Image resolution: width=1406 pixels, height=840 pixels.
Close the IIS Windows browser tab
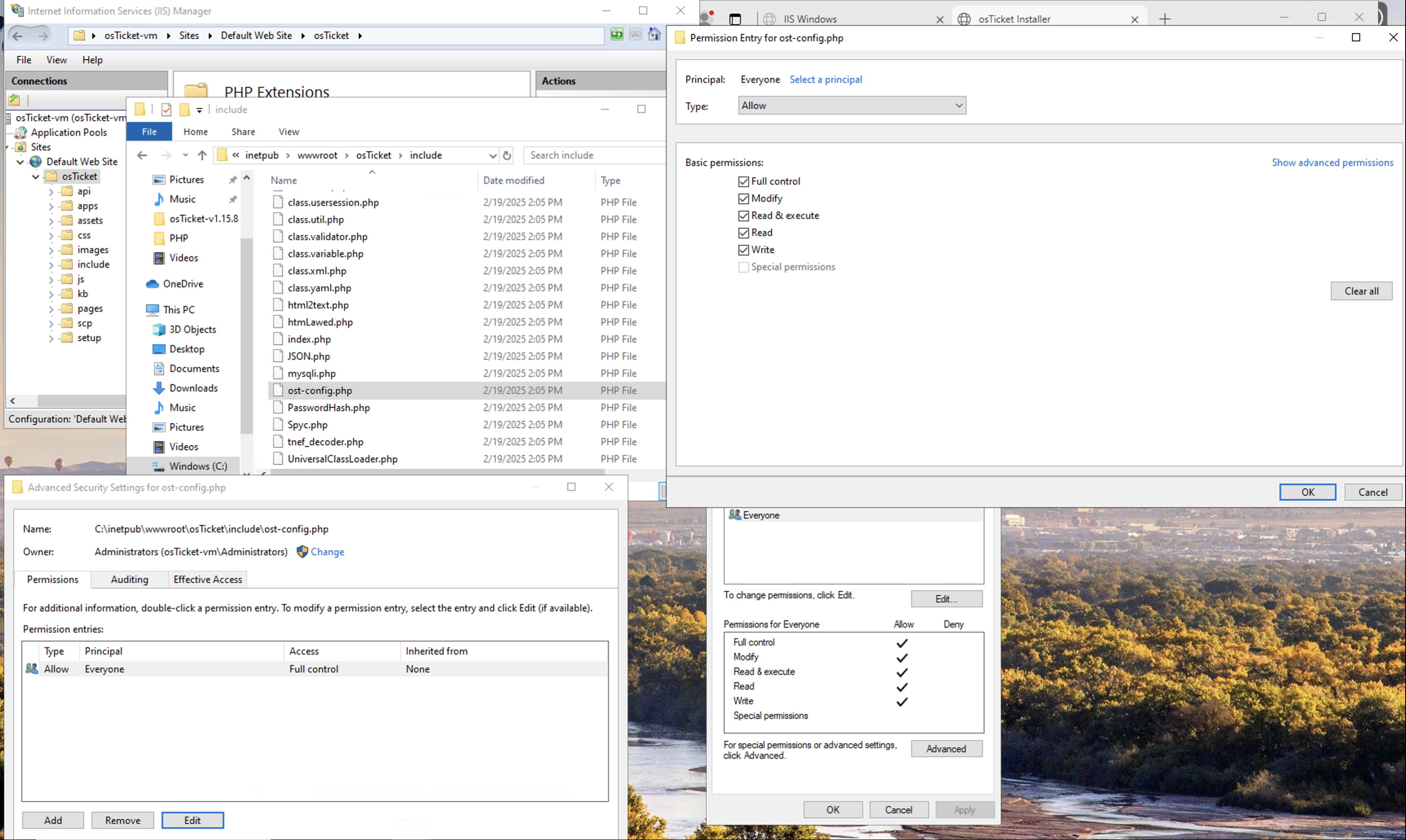point(940,19)
